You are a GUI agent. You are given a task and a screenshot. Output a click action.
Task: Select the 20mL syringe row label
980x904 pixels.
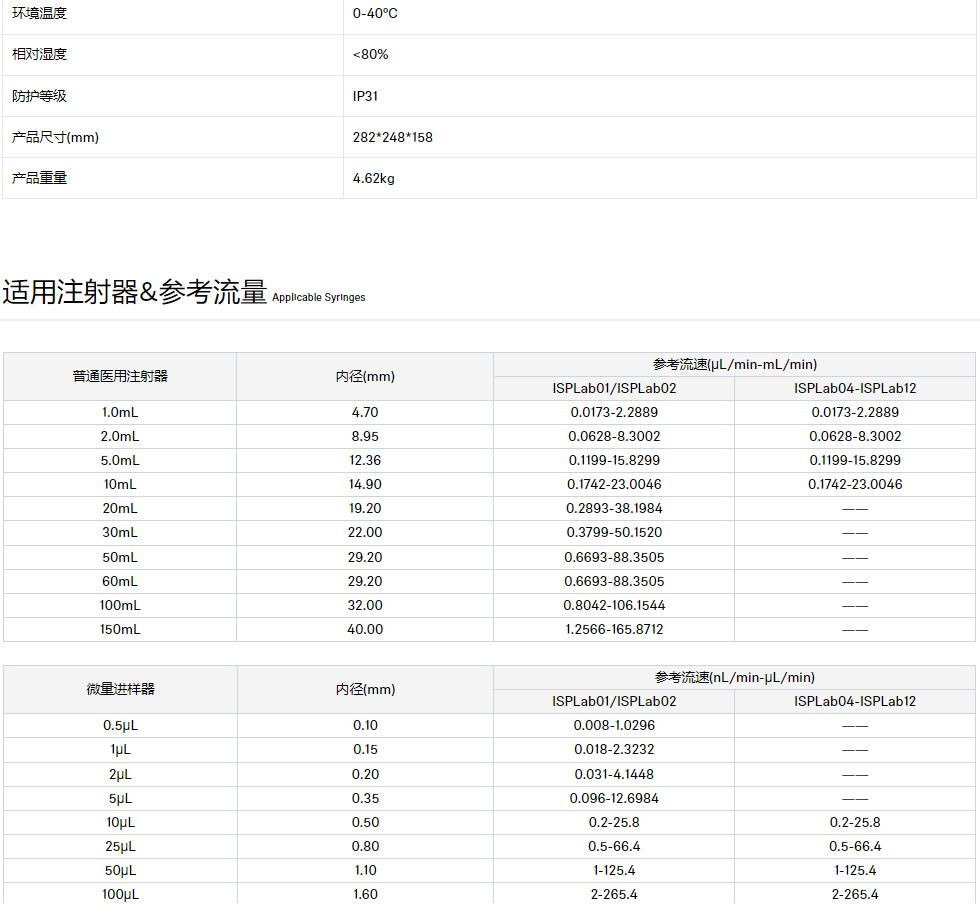120,509
